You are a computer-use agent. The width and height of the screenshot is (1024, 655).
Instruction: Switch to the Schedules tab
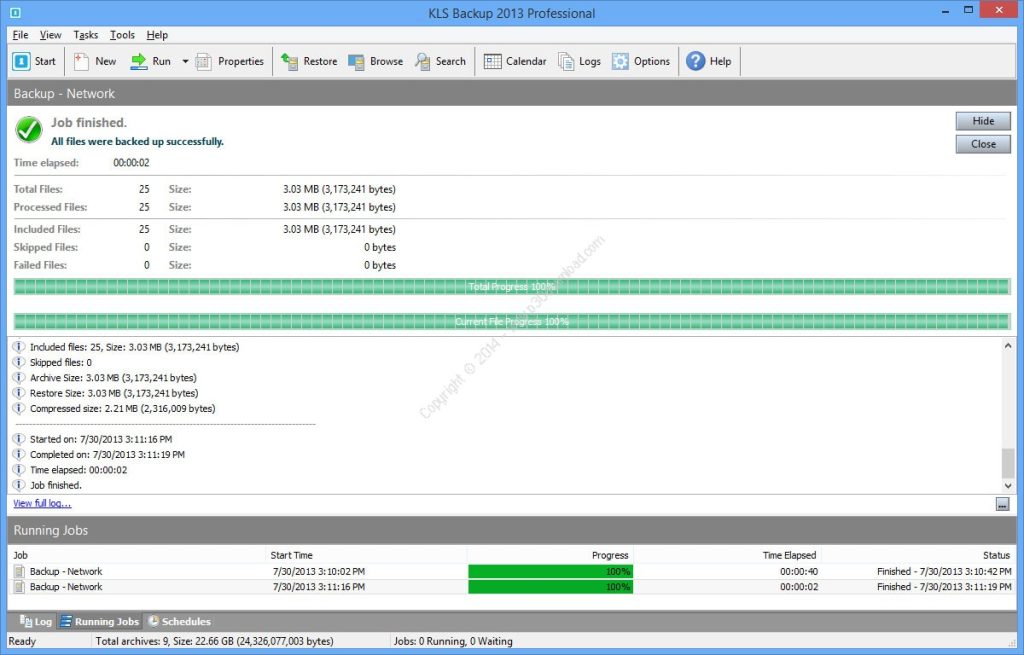pyautogui.click(x=179, y=620)
